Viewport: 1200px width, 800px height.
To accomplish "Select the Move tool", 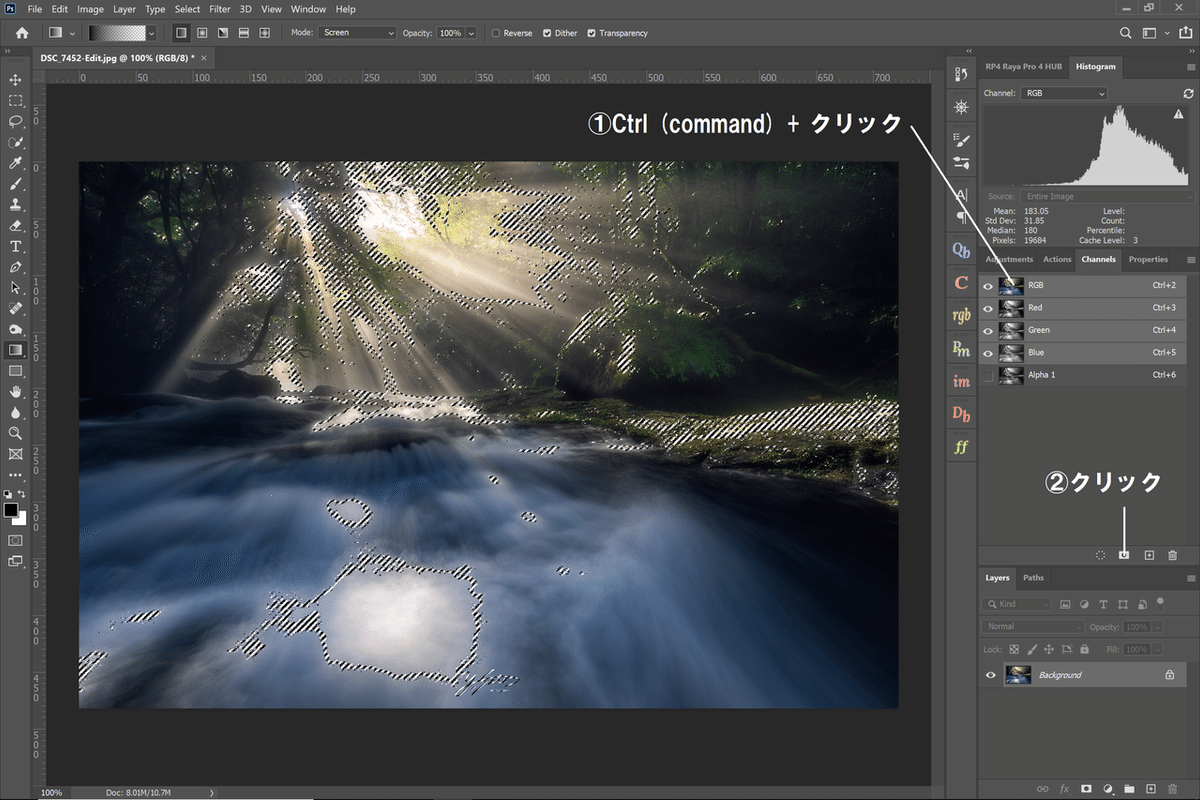I will coord(15,79).
